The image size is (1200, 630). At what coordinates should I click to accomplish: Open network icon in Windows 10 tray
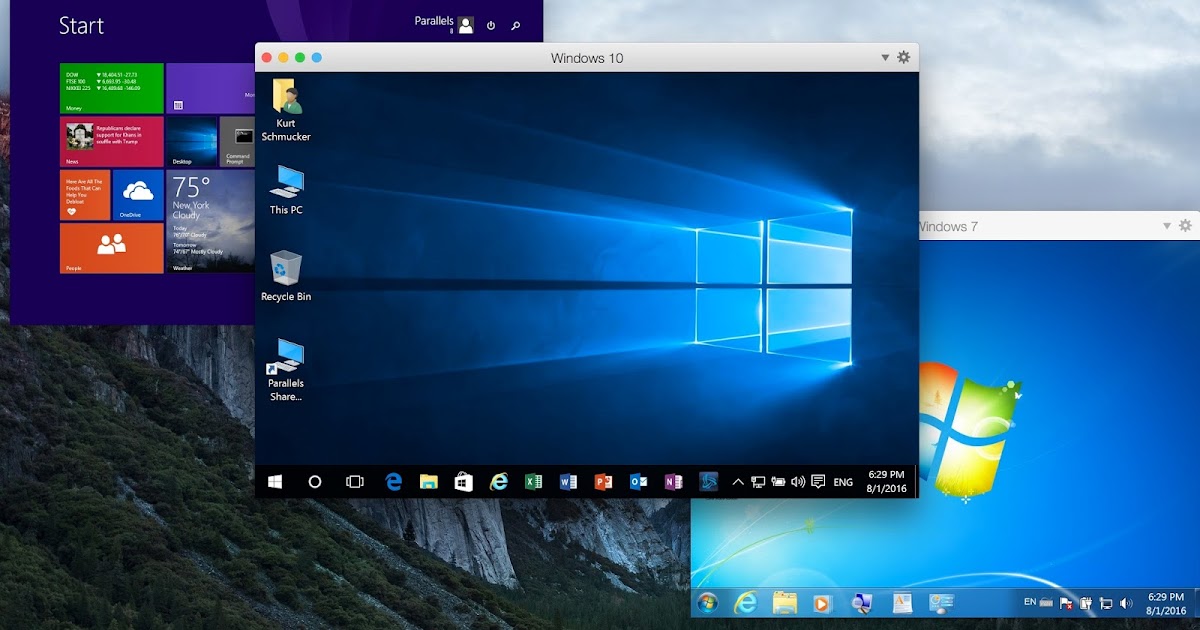(x=758, y=482)
